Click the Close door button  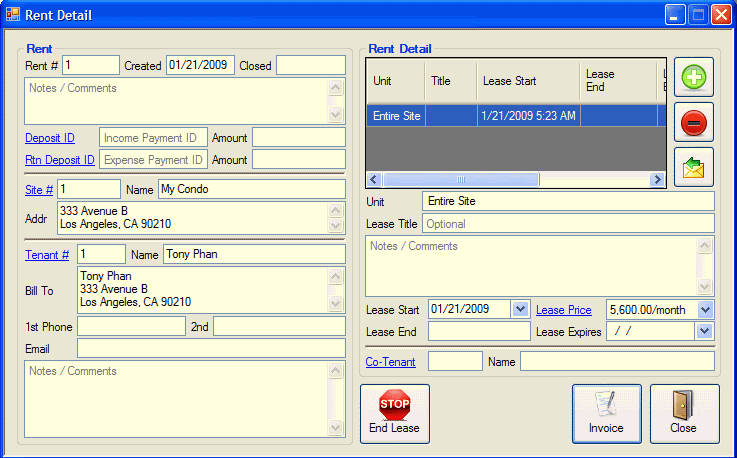click(x=684, y=414)
